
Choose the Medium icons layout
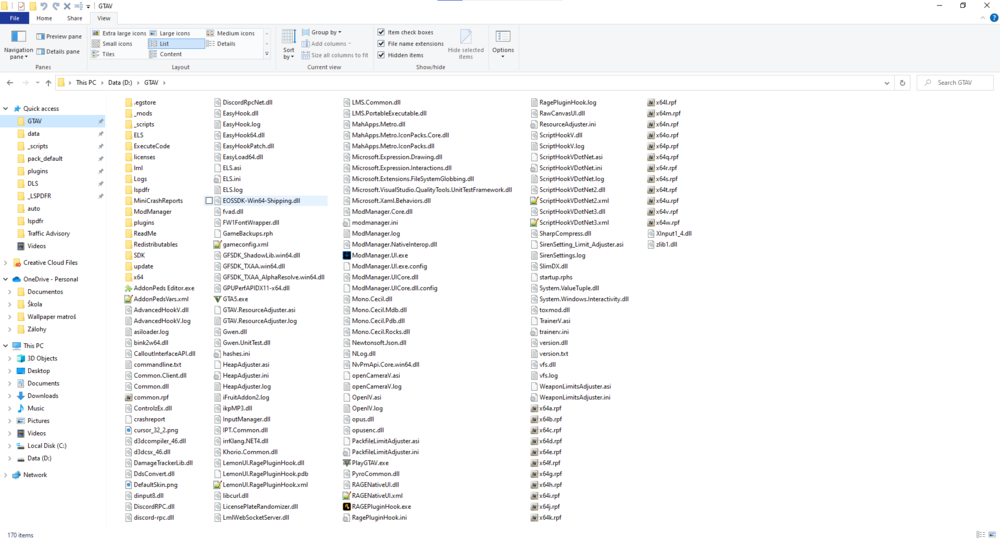coord(233,33)
